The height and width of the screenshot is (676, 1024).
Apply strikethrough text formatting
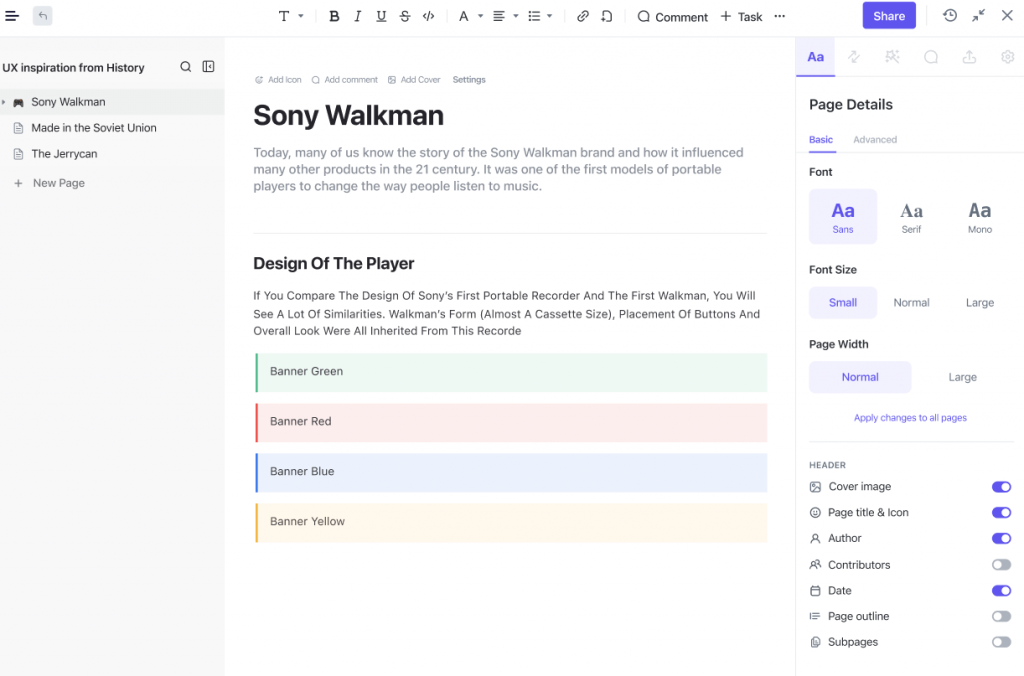point(405,16)
